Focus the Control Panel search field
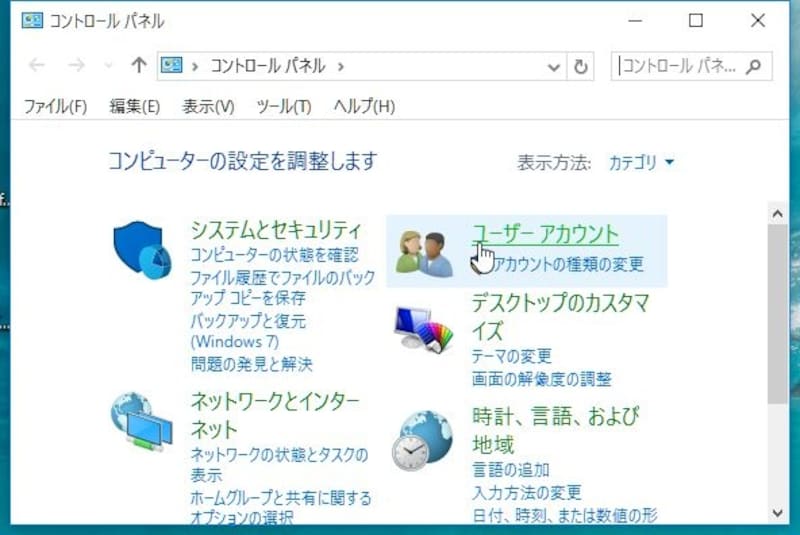The image size is (800, 535). (x=681, y=66)
